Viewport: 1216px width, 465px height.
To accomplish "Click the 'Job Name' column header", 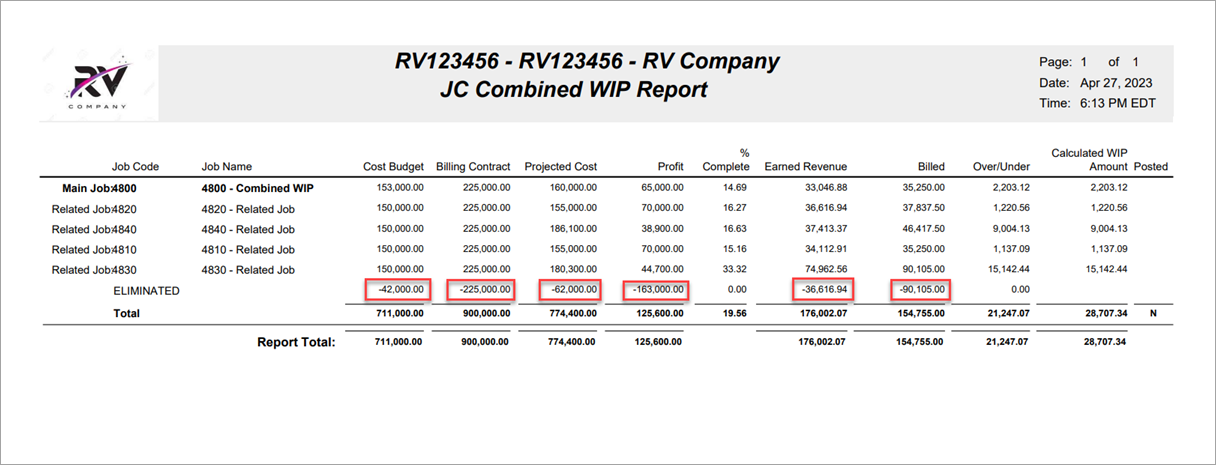I will (227, 167).
